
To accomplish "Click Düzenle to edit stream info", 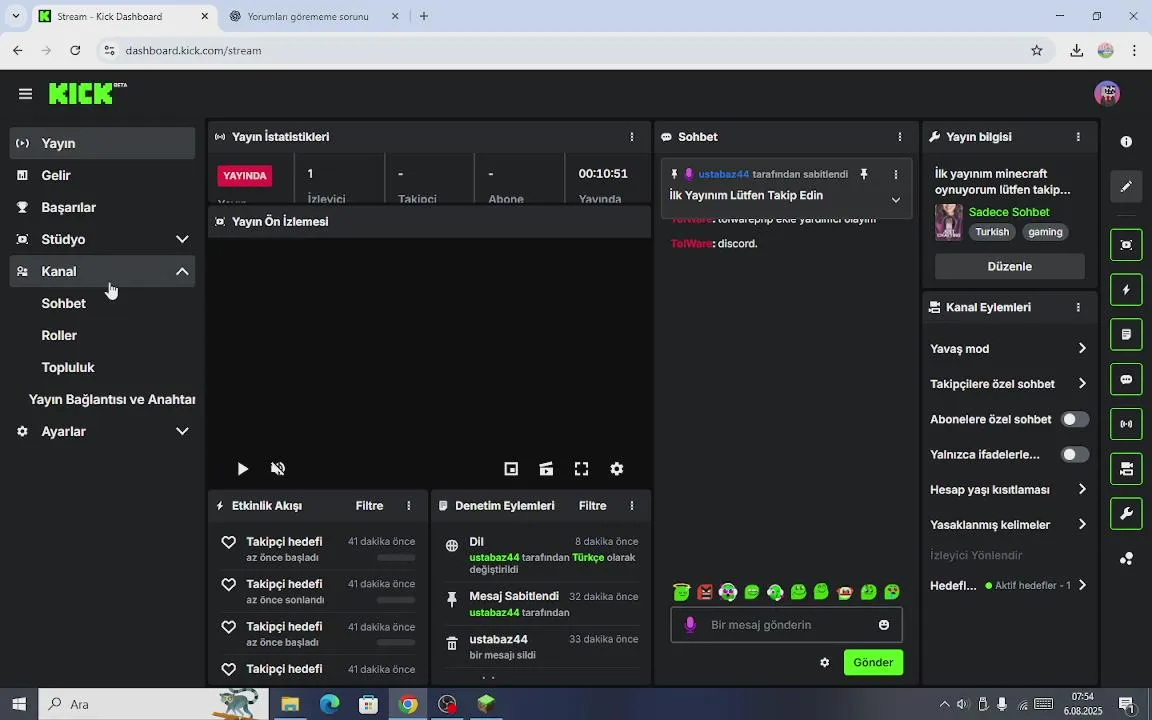I will tap(1009, 266).
